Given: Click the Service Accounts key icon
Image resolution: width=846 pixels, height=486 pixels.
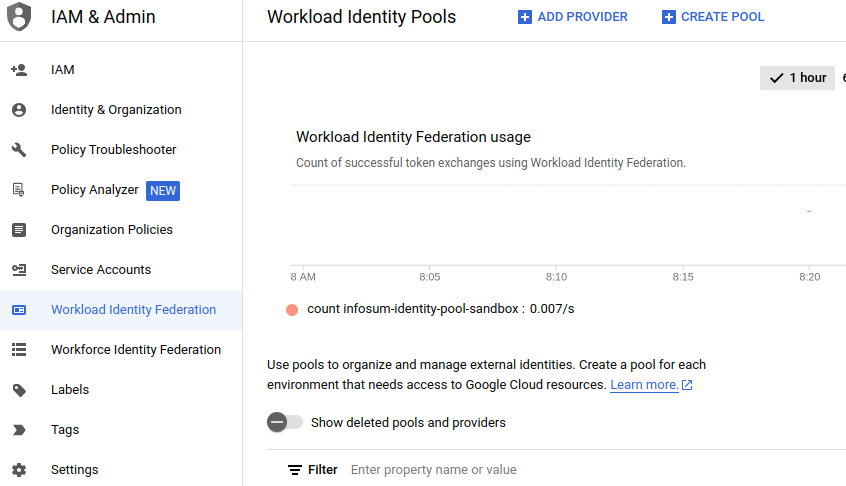Looking at the screenshot, I should point(19,270).
